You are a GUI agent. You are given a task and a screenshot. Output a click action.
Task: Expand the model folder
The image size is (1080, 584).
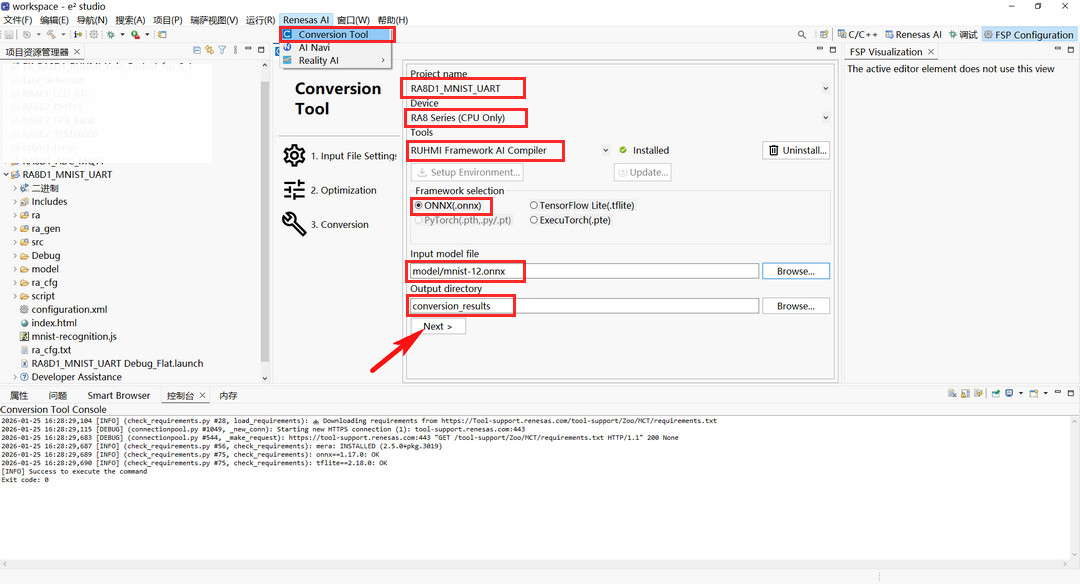coord(15,269)
